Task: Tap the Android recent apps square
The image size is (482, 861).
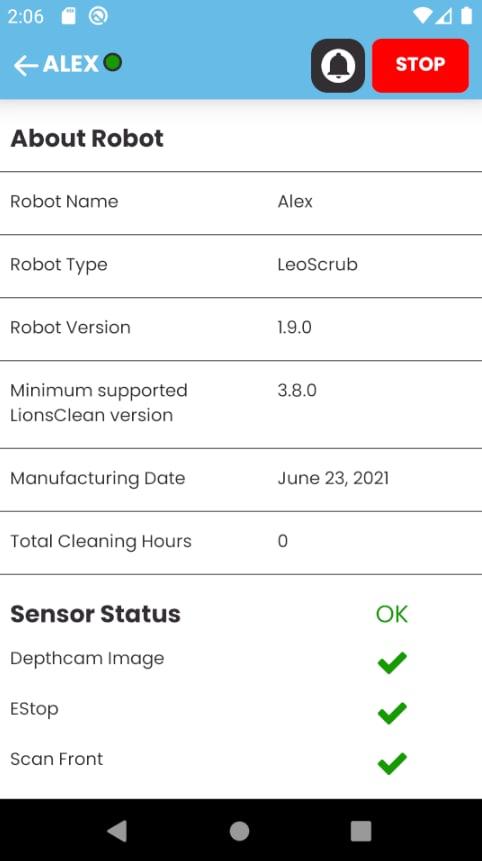Action: [x=361, y=831]
